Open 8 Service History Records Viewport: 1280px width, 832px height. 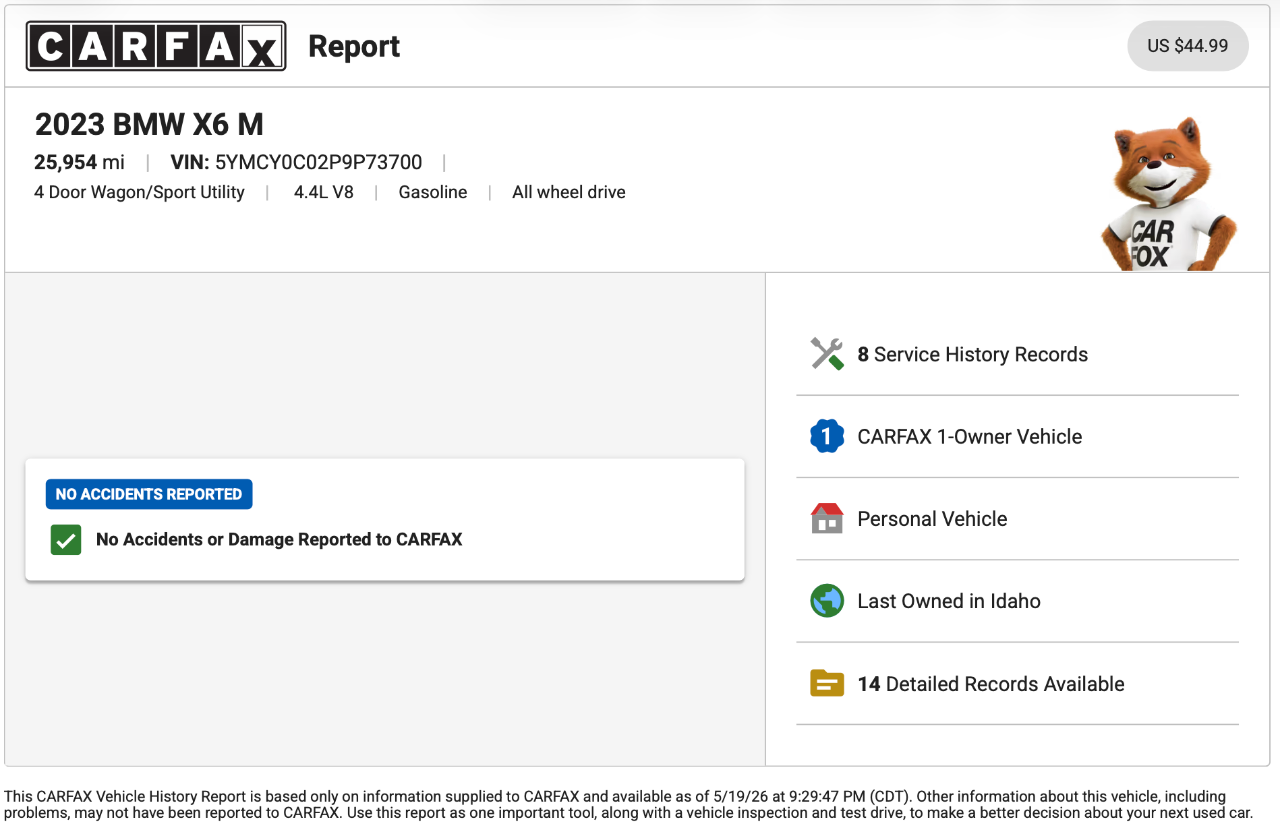(1017, 354)
